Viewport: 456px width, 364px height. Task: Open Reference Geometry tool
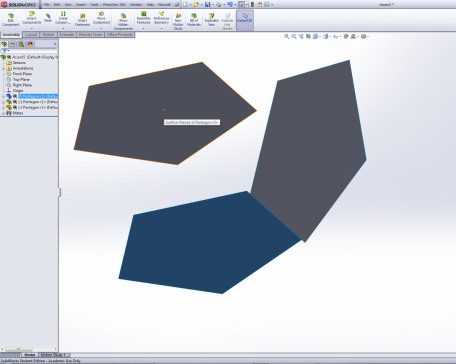point(161,18)
